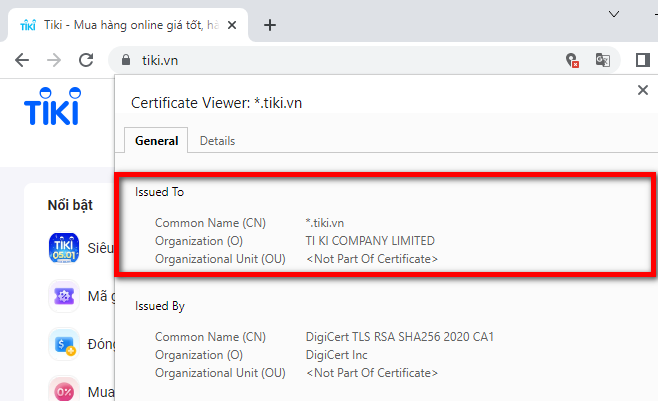This screenshot has width=667, height=401.
Task: Open a new tab with the plus button
Action: click(x=270, y=25)
